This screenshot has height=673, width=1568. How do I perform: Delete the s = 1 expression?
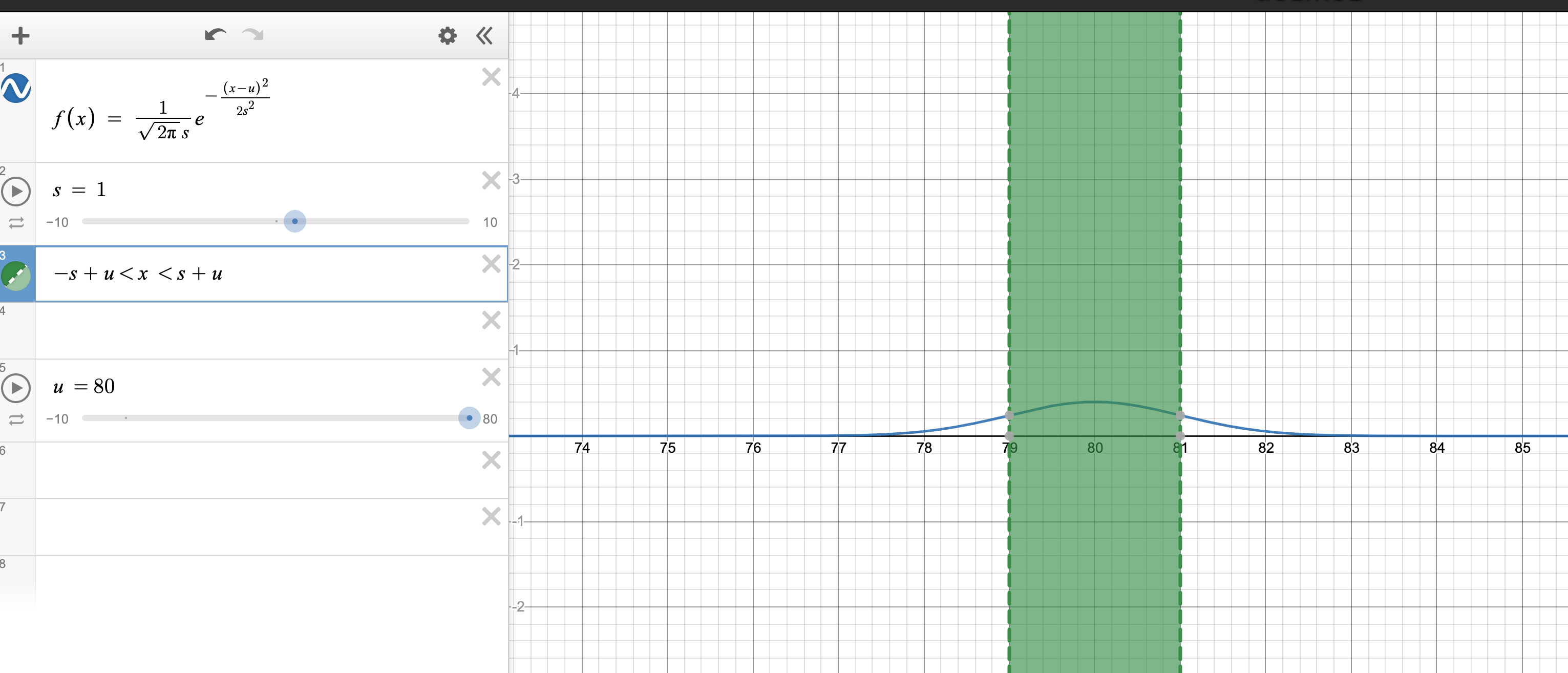[491, 180]
